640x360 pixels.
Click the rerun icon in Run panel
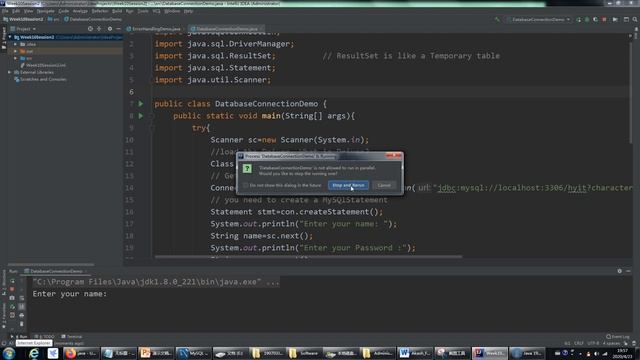[x=12, y=281]
